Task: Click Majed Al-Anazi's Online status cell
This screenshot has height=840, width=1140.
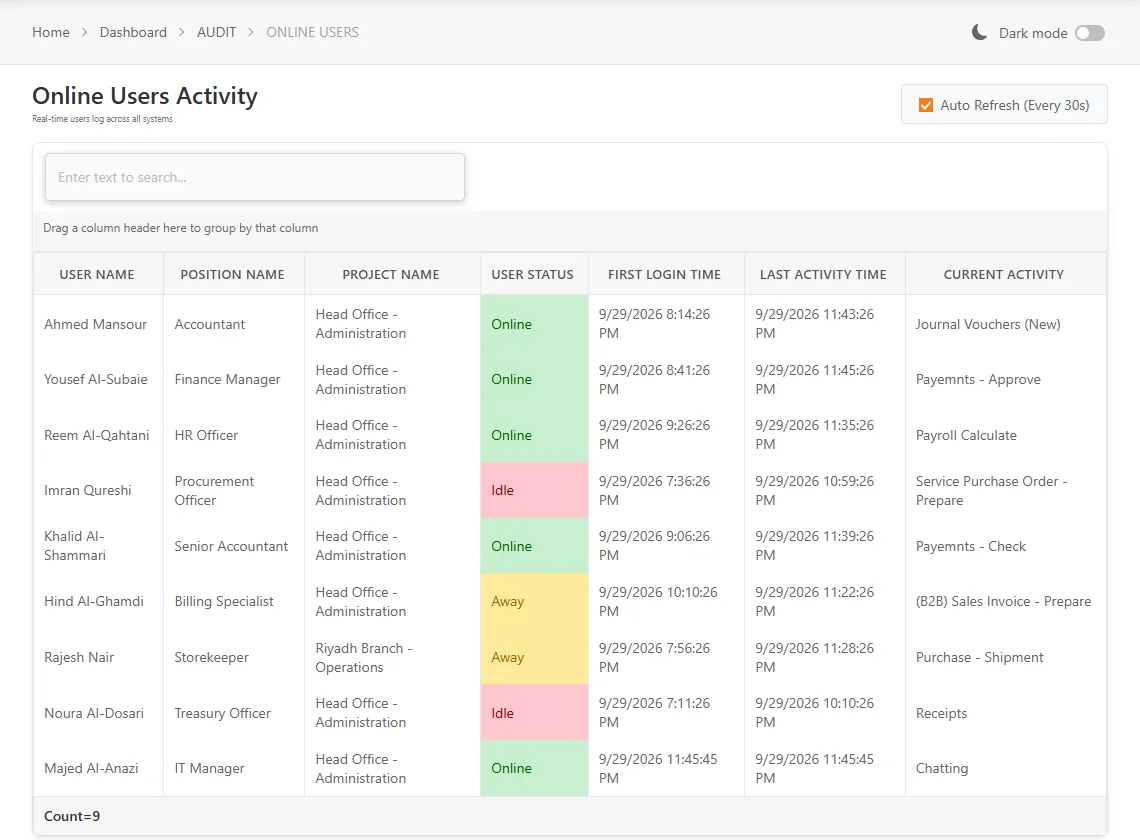Action: point(534,768)
